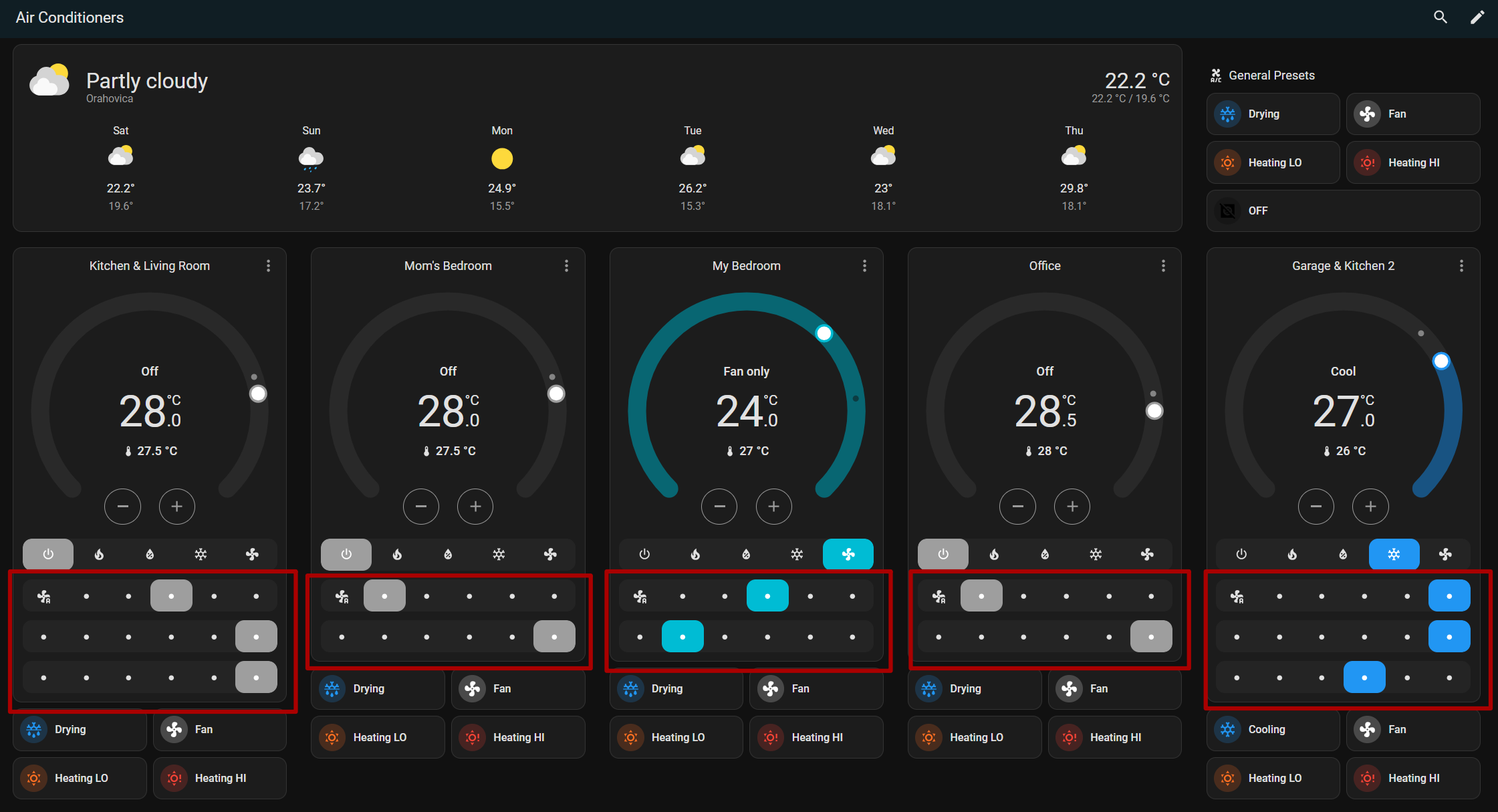Screen dimensions: 1498x812
Task: Toggle power off button for Office
Action: coord(943,554)
